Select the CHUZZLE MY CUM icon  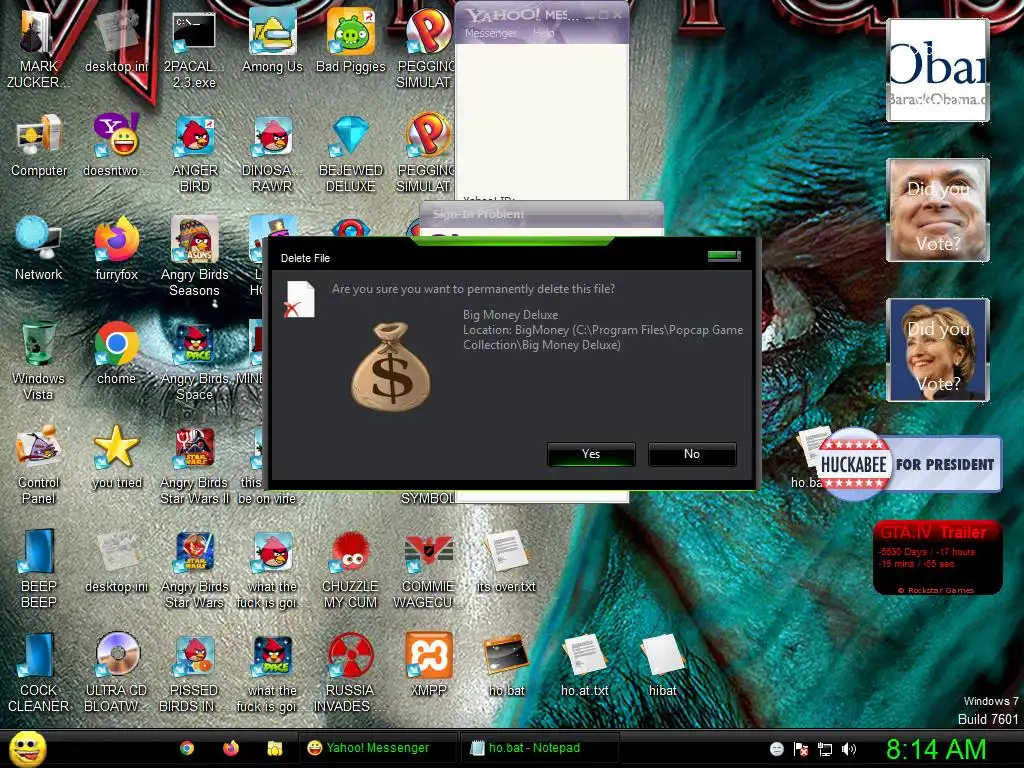coord(351,568)
